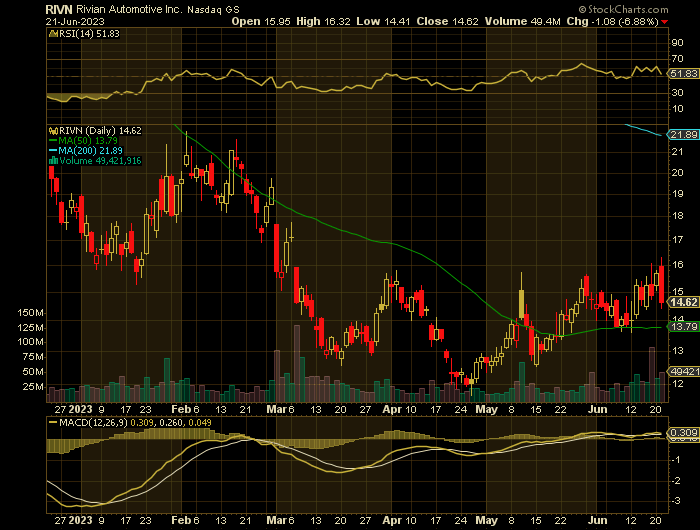Image resolution: width=700 pixels, height=530 pixels.
Task: Click the MACD(12,26,9) indicator label
Action: (93, 422)
